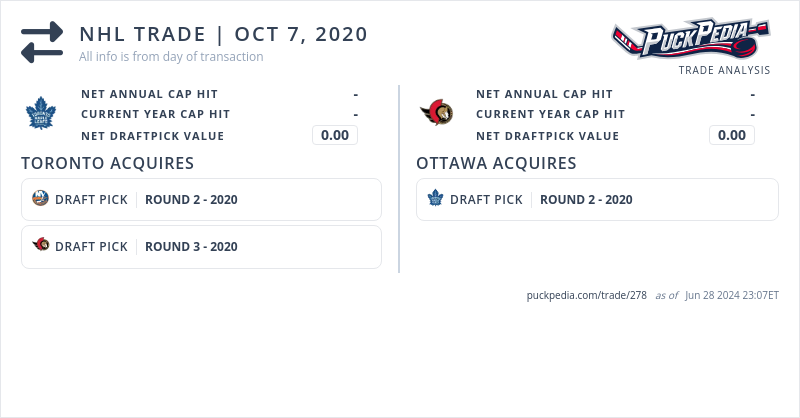Open Ottawa's Round 2 - 2020 draft pick row
Screen dimensions: 800x418
click(x=597, y=199)
